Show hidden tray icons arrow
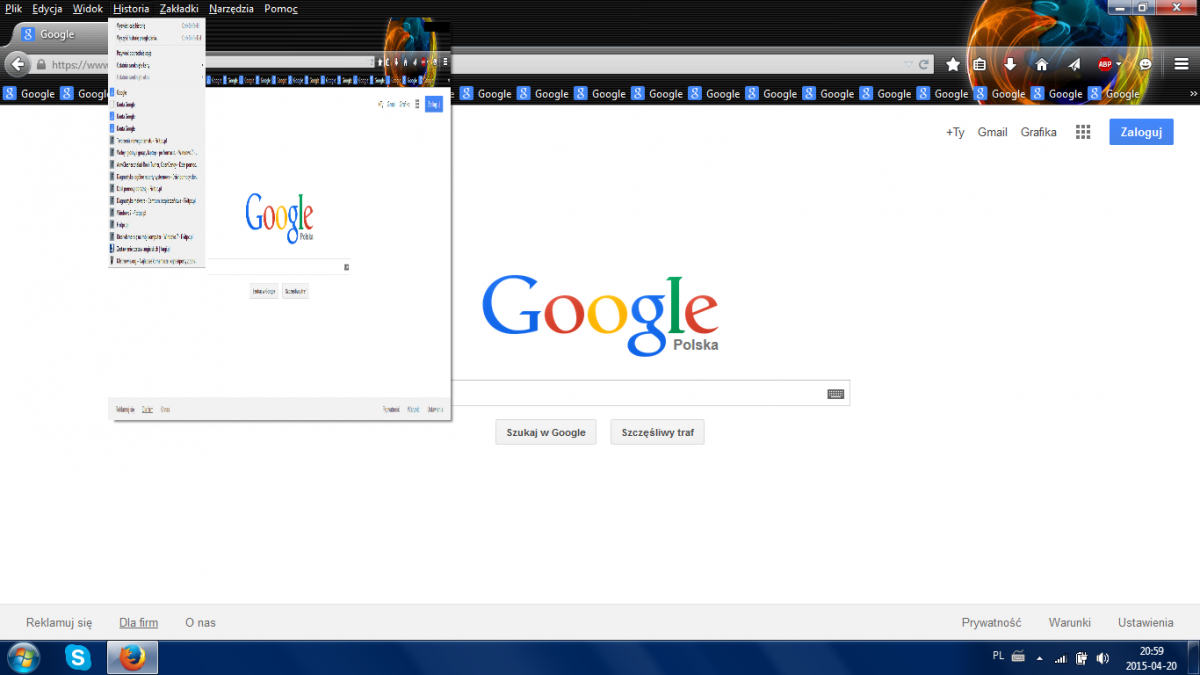 [1040, 658]
